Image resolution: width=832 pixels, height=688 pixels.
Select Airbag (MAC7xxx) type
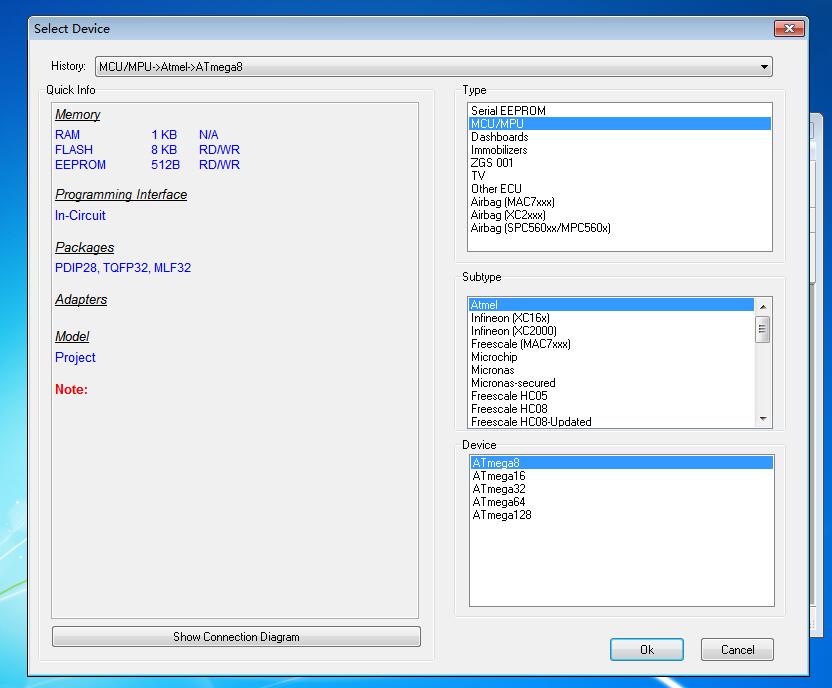619,202
